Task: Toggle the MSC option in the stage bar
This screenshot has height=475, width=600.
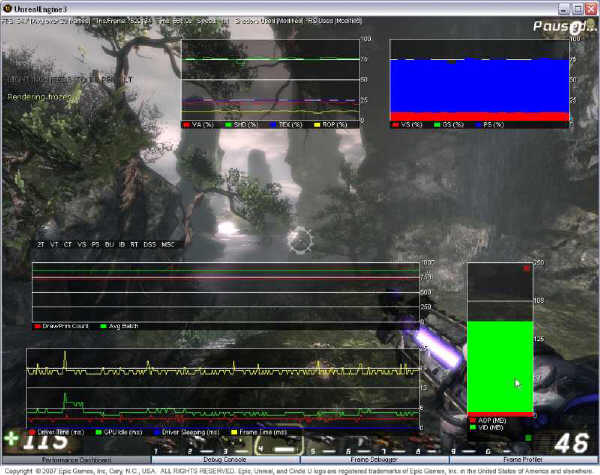Action: pyautogui.click(x=168, y=245)
